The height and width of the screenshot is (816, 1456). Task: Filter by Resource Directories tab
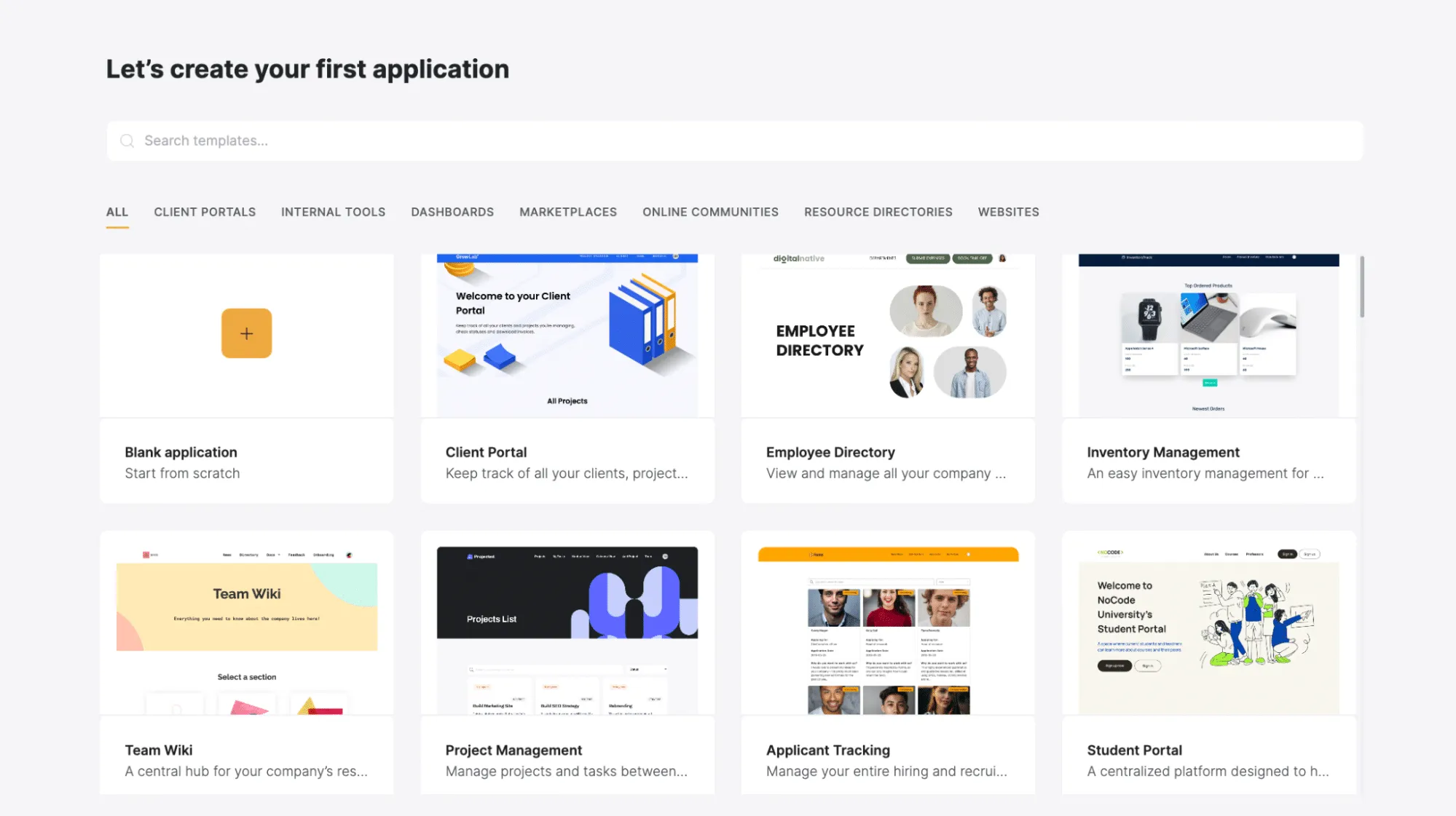point(878,212)
